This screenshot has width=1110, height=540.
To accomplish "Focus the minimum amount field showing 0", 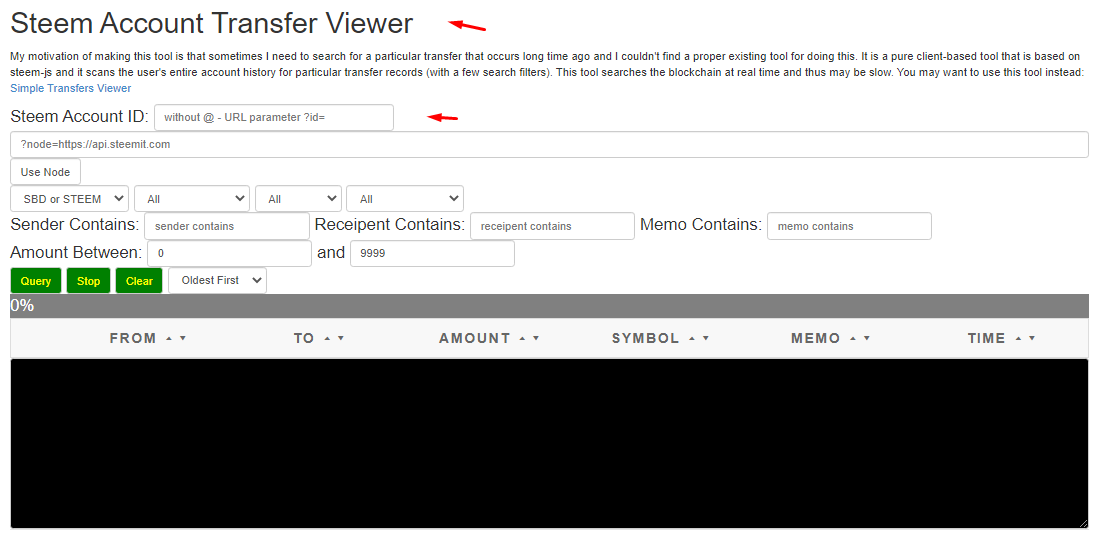I will 229,253.
